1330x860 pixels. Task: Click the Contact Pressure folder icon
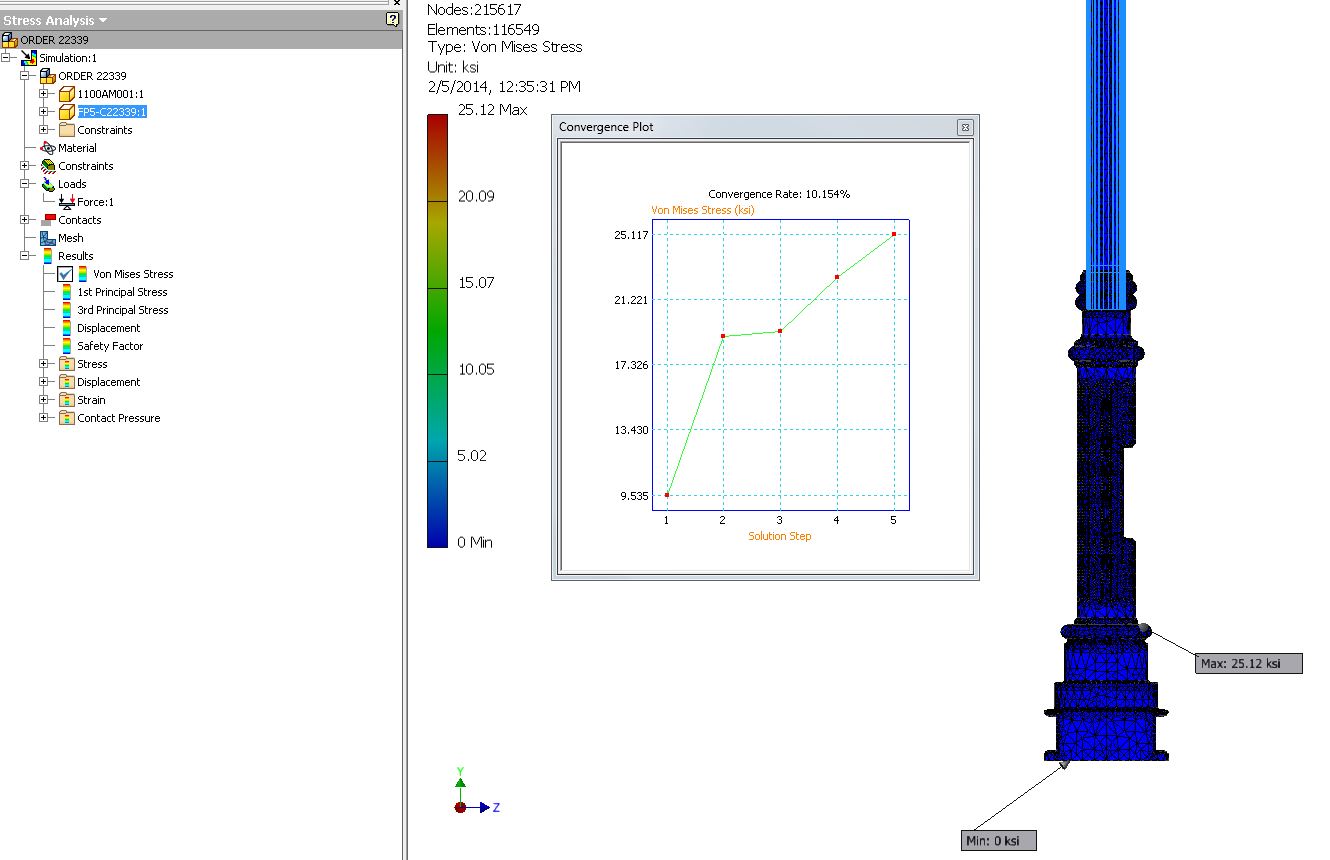pos(67,418)
